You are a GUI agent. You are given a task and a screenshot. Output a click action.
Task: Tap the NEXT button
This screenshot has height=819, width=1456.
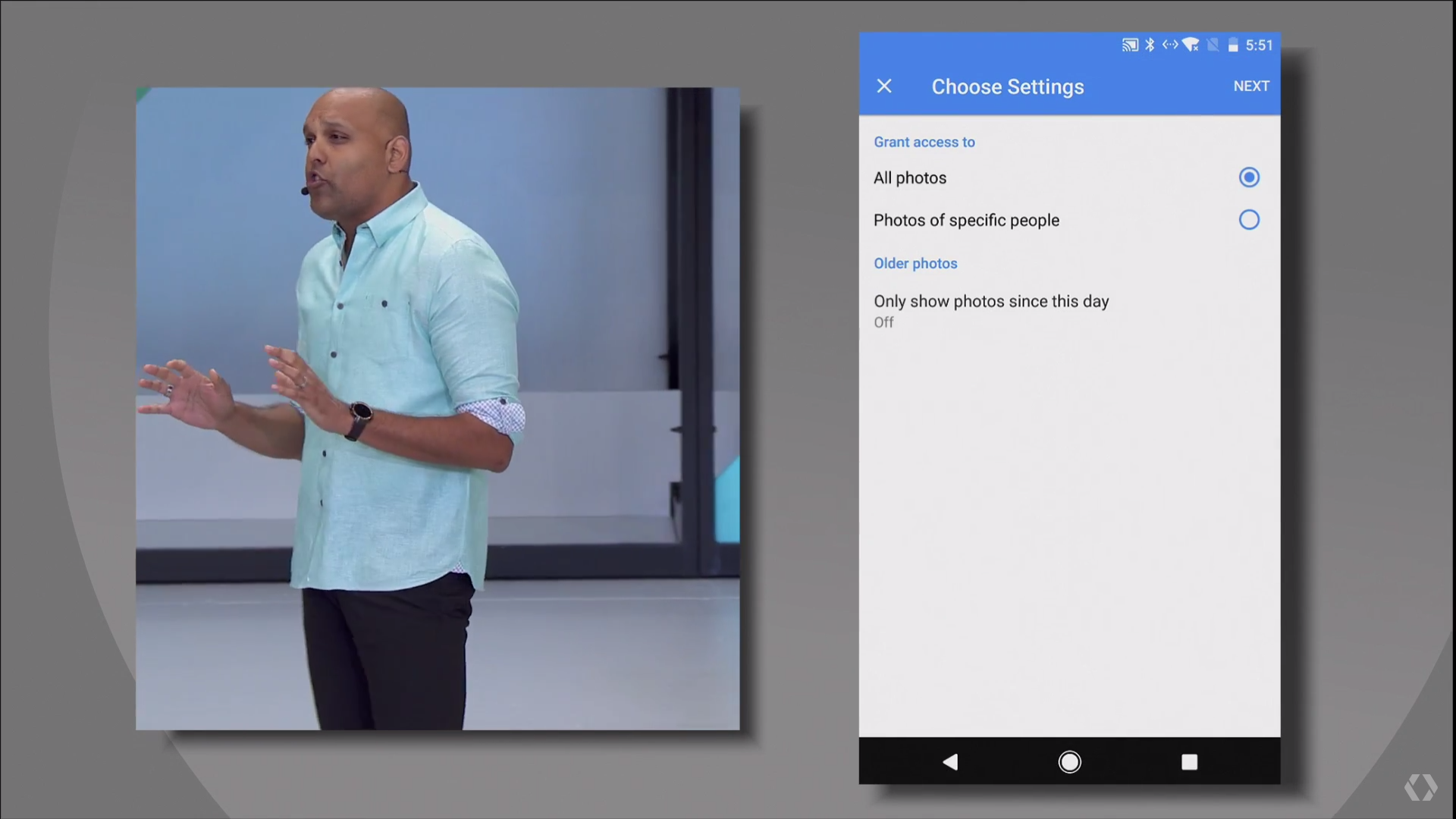(x=1250, y=86)
